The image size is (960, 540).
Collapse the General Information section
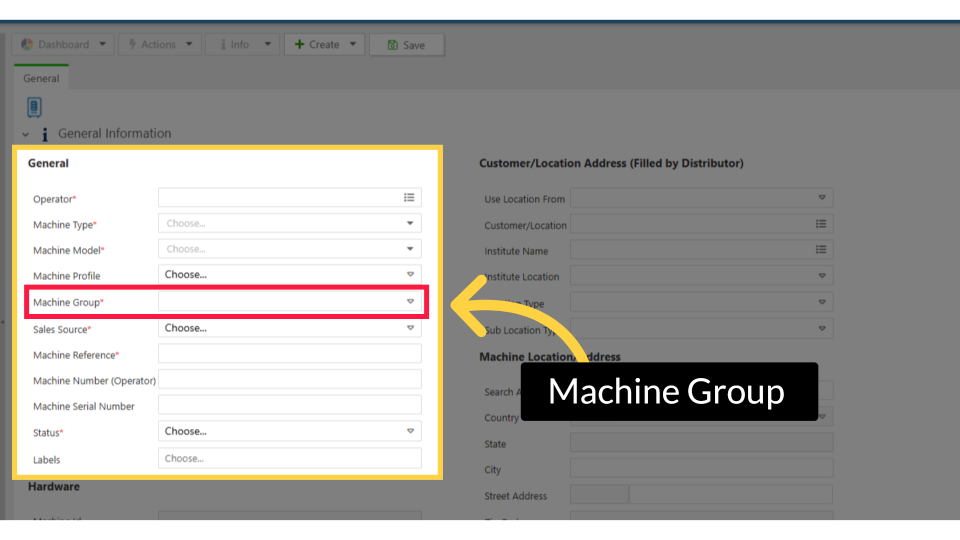[x=26, y=134]
